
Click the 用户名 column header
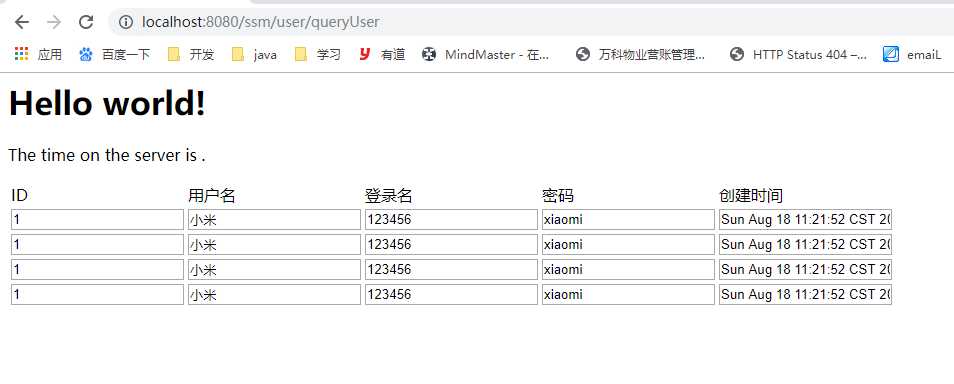212,196
